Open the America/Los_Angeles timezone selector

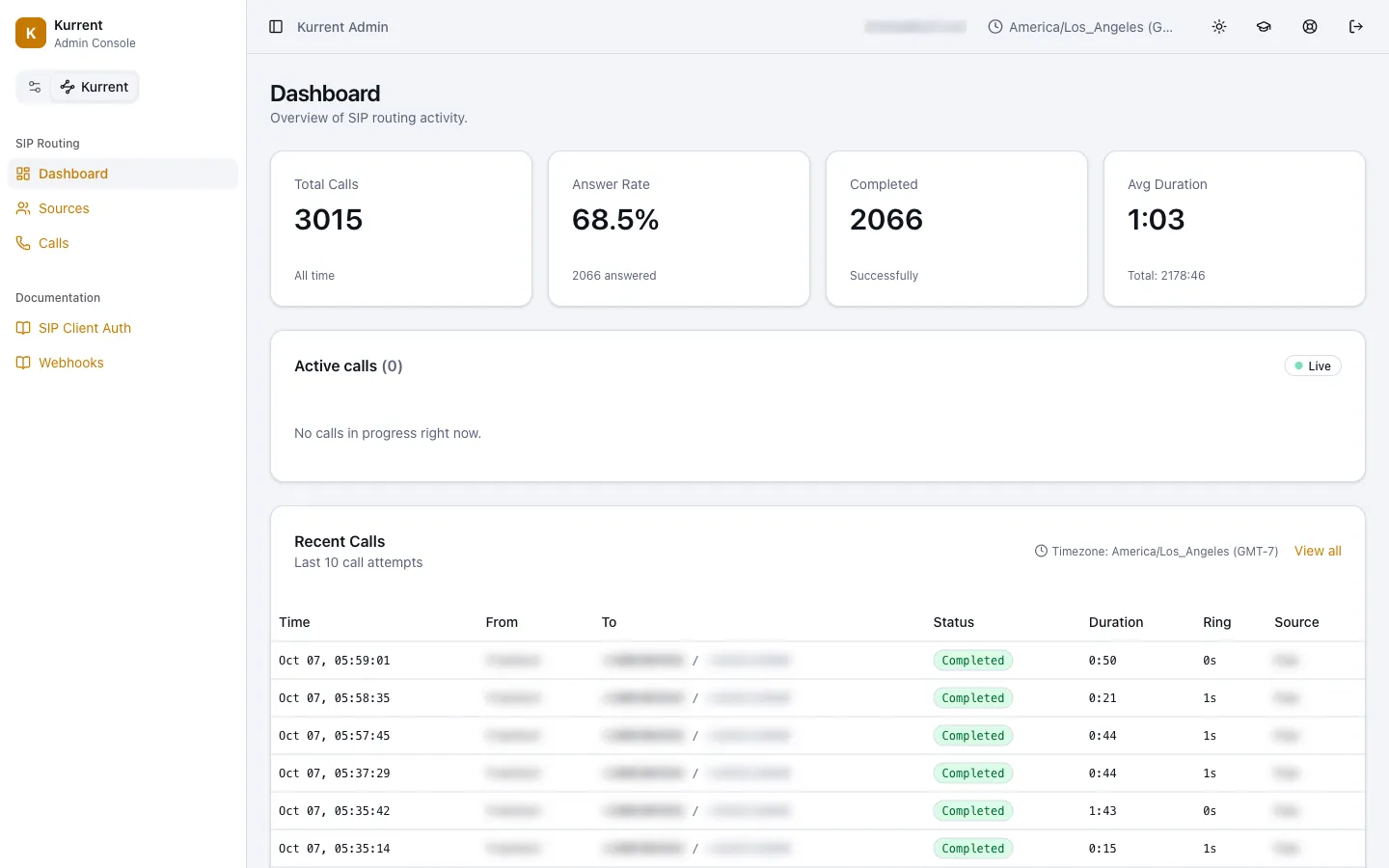click(1081, 27)
